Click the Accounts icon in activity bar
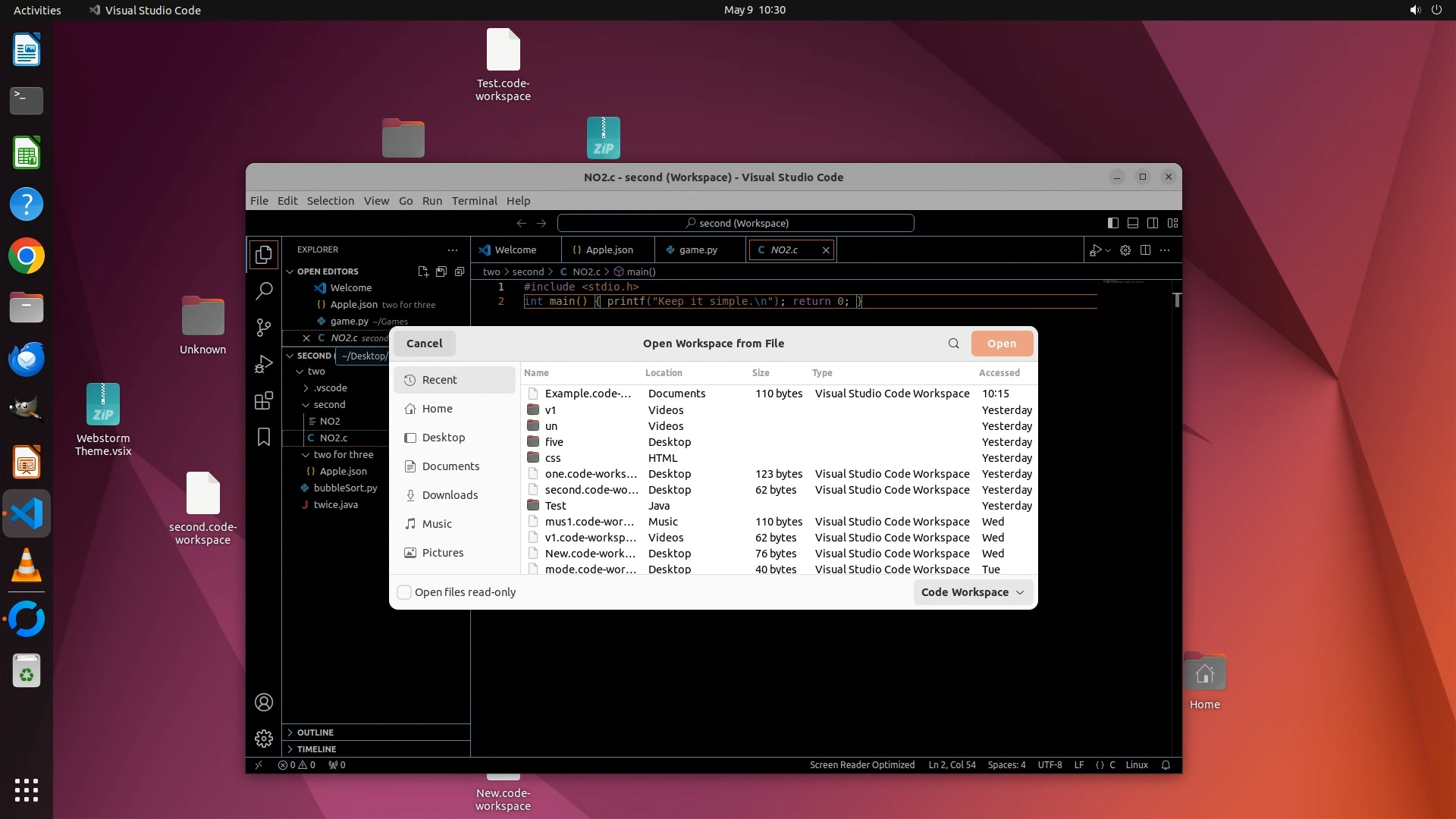Viewport: 1456px width, 819px height. click(264, 702)
